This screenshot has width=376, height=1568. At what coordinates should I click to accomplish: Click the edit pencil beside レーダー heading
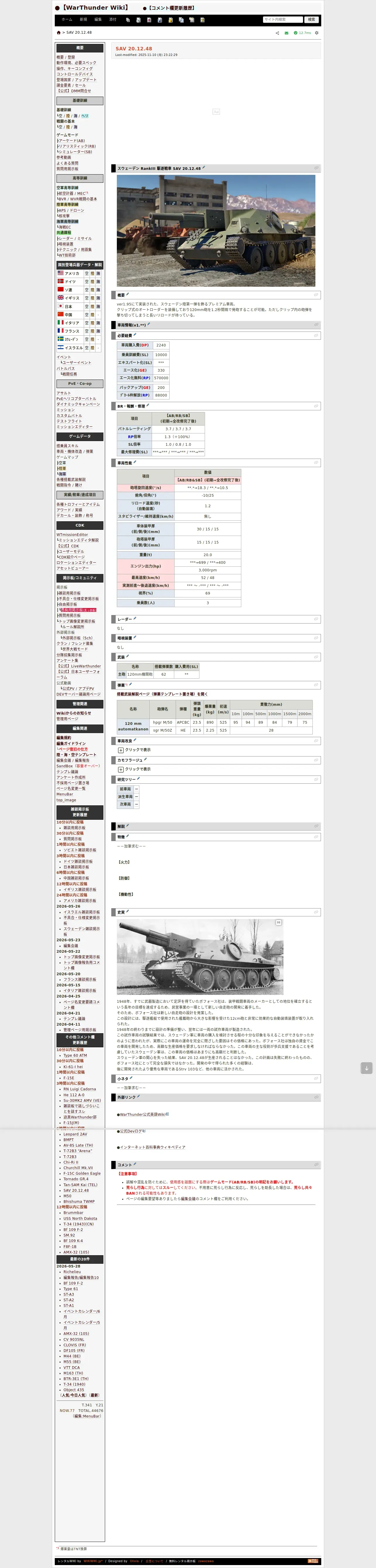click(x=135, y=619)
